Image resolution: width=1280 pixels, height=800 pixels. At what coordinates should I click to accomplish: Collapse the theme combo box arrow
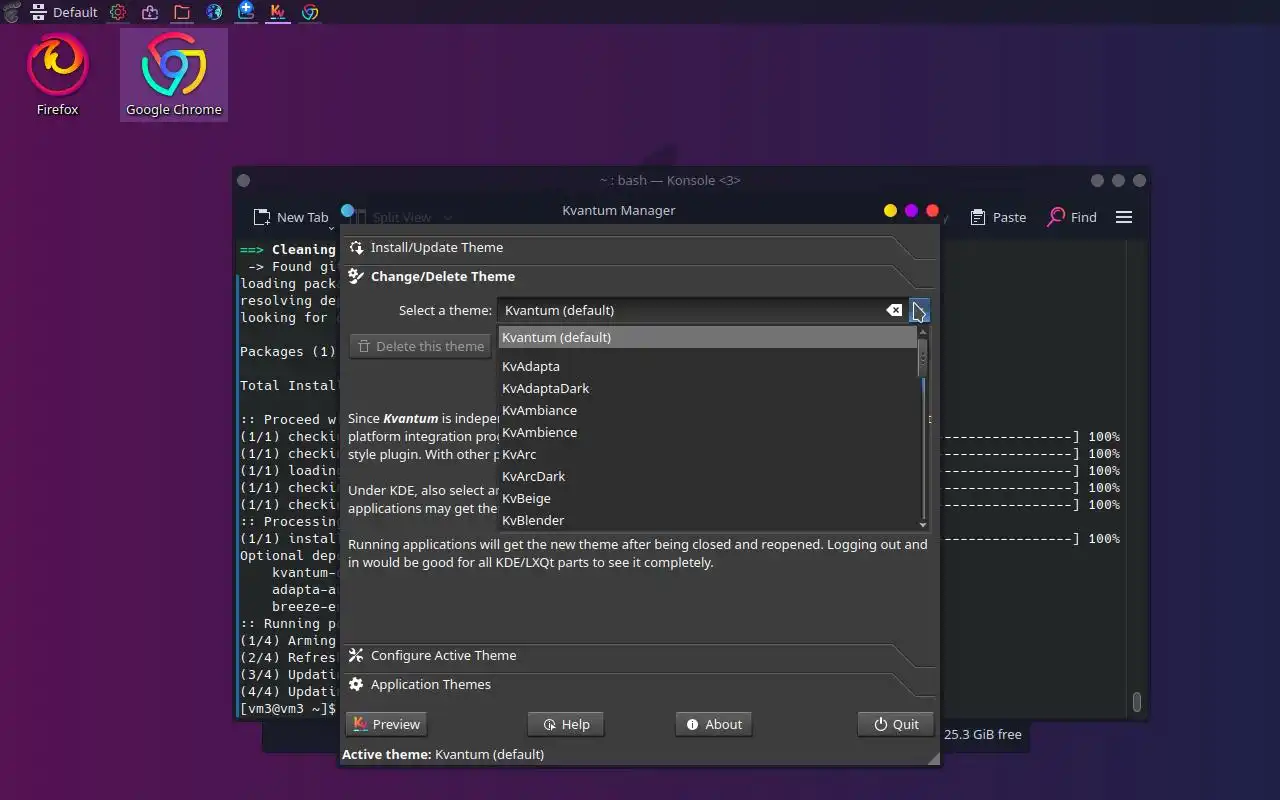(x=920, y=310)
